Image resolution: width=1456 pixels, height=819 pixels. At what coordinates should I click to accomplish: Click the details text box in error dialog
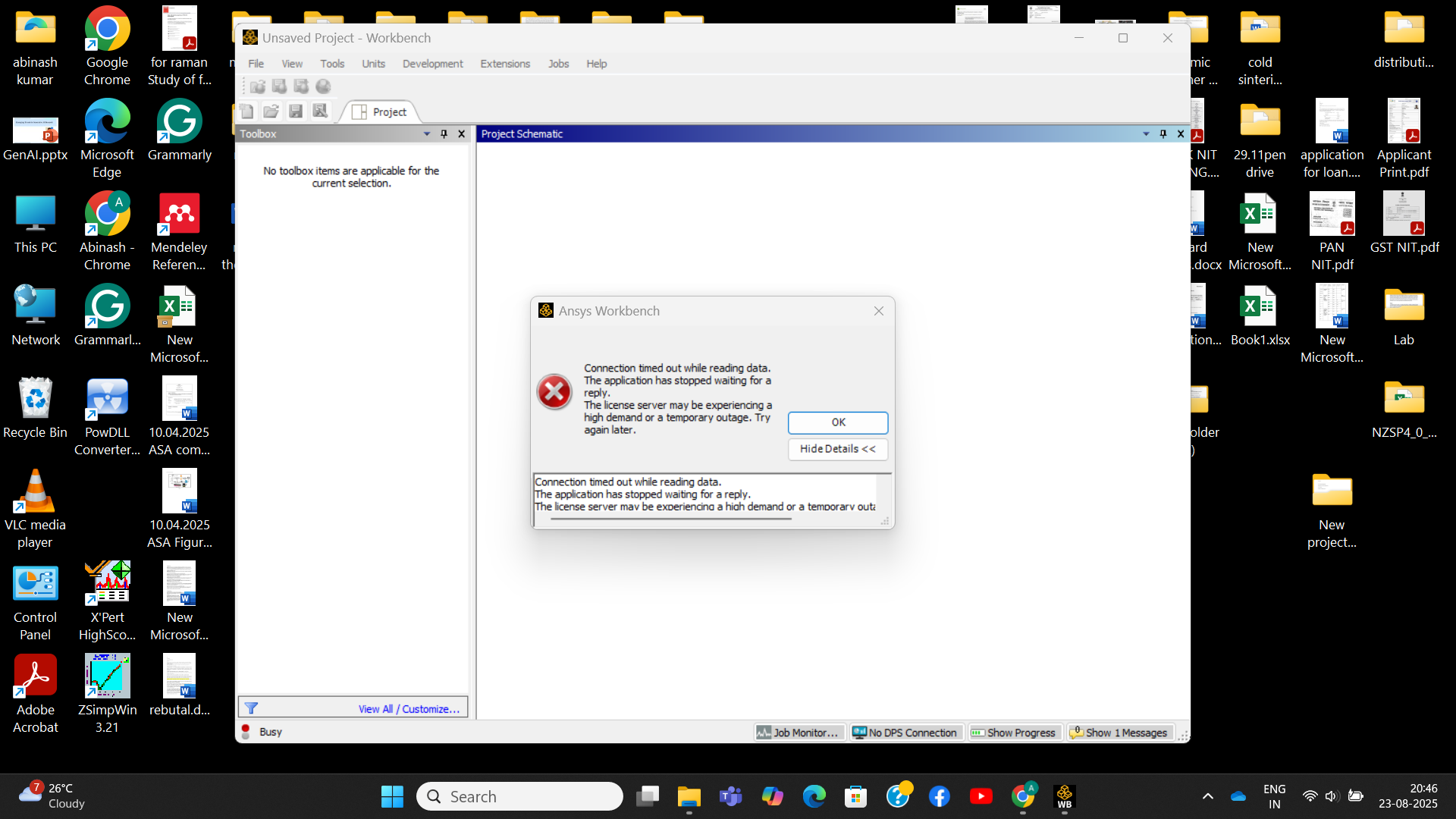click(705, 494)
